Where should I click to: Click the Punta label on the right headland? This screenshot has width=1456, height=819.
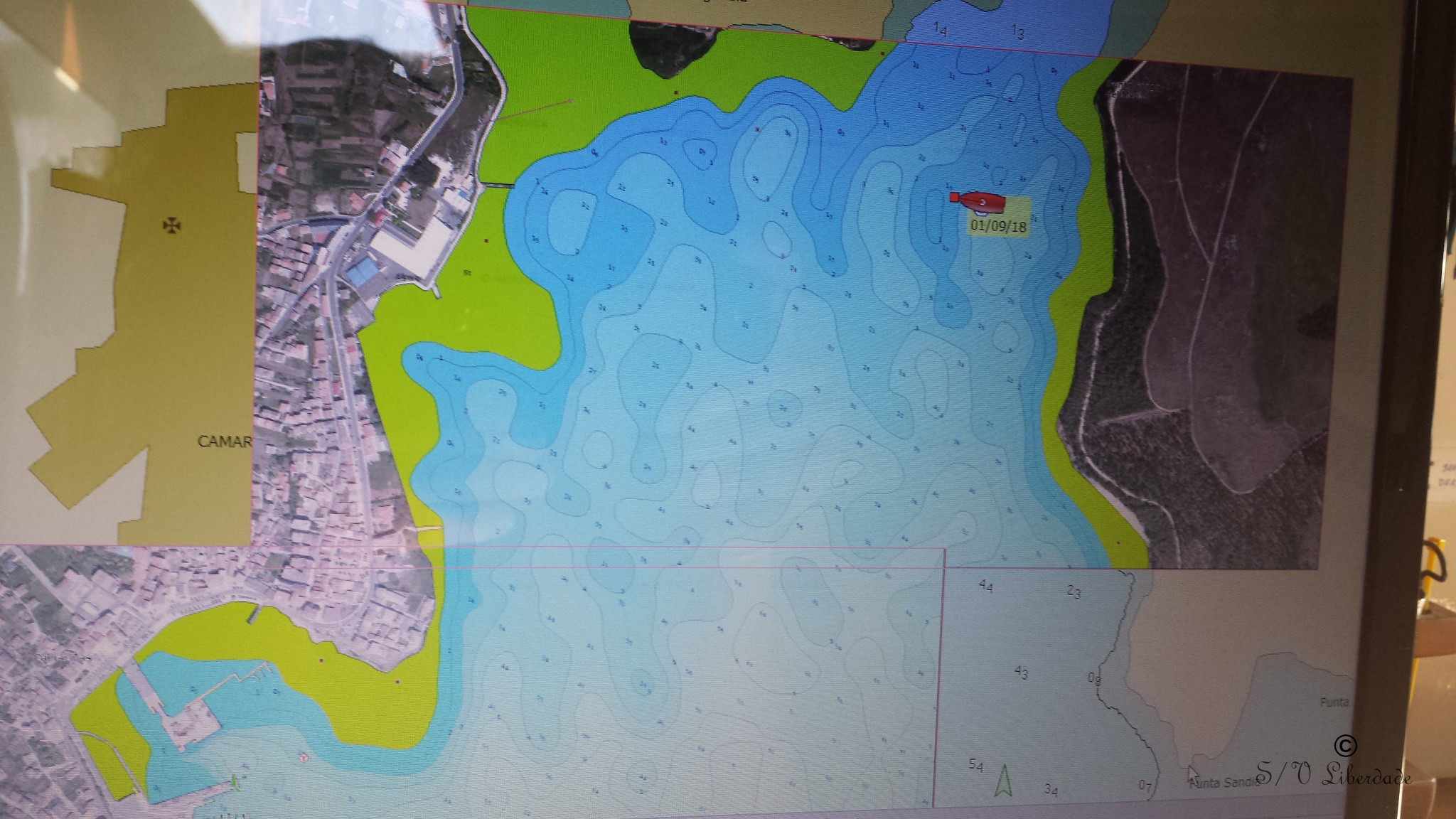click(x=1334, y=702)
